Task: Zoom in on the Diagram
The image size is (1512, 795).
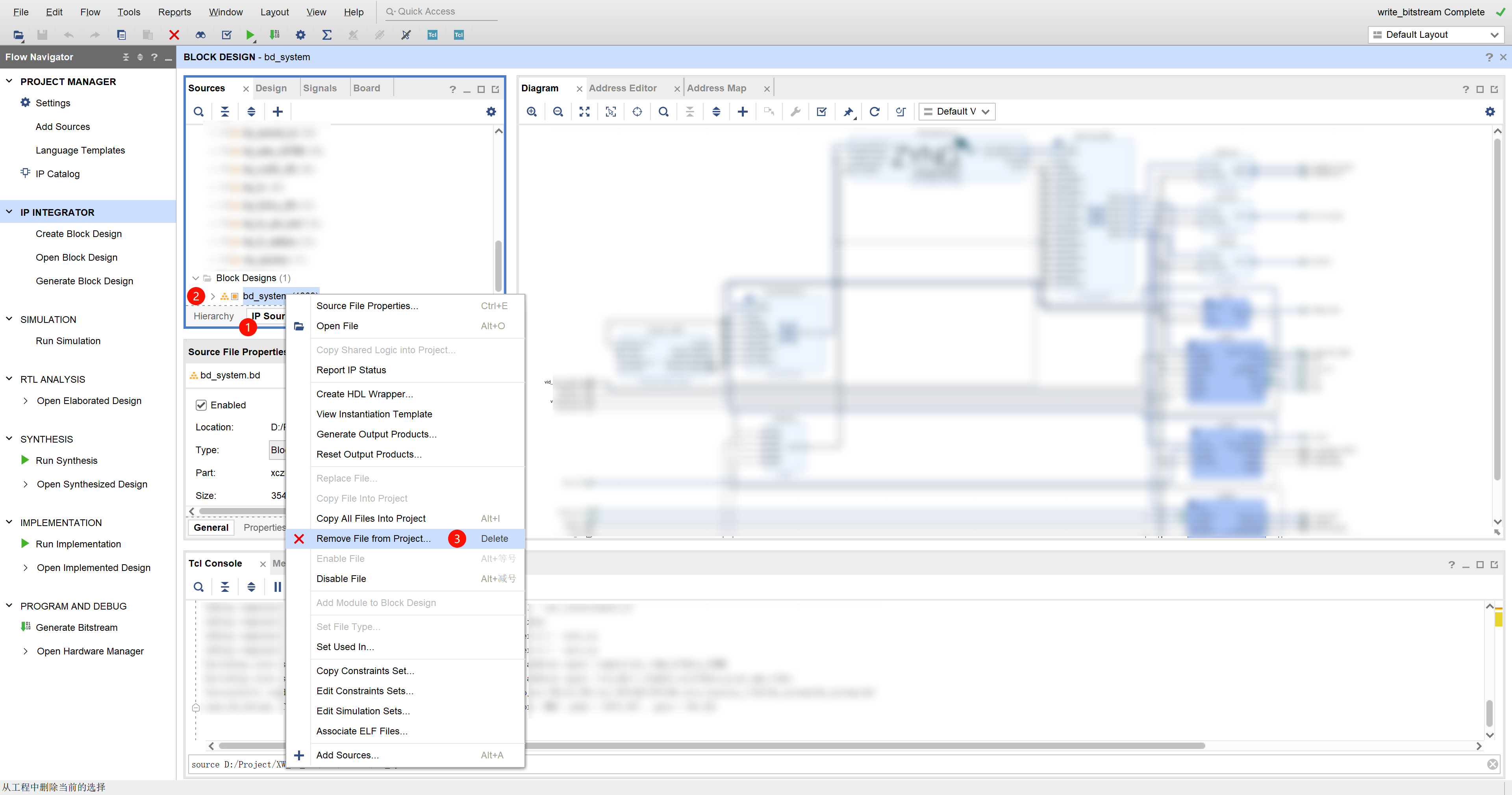Action: pos(532,111)
